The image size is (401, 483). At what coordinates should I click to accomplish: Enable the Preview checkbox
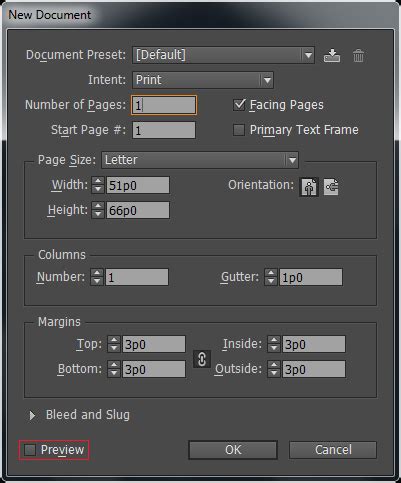(x=30, y=450)
